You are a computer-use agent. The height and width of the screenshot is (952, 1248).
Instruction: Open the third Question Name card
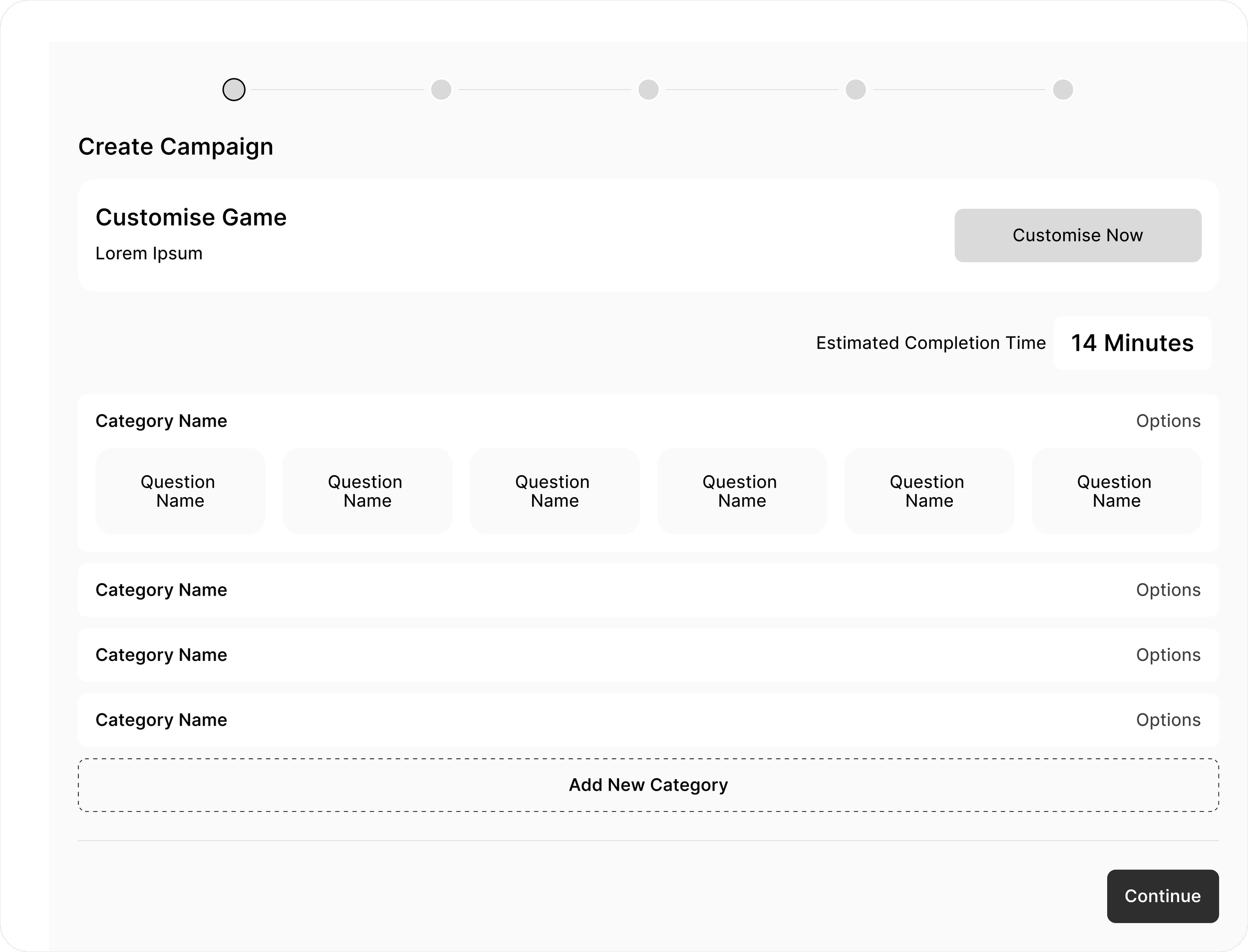pyautogui.click(x=555, y=491)
